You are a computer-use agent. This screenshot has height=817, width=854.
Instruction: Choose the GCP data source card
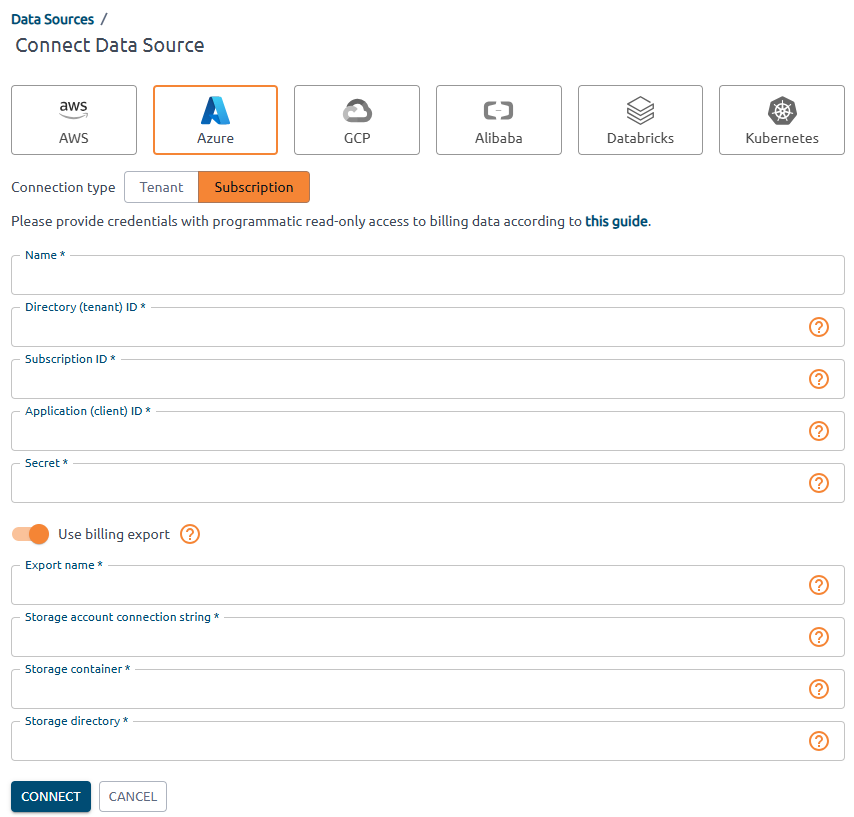(x=357, y=120)
